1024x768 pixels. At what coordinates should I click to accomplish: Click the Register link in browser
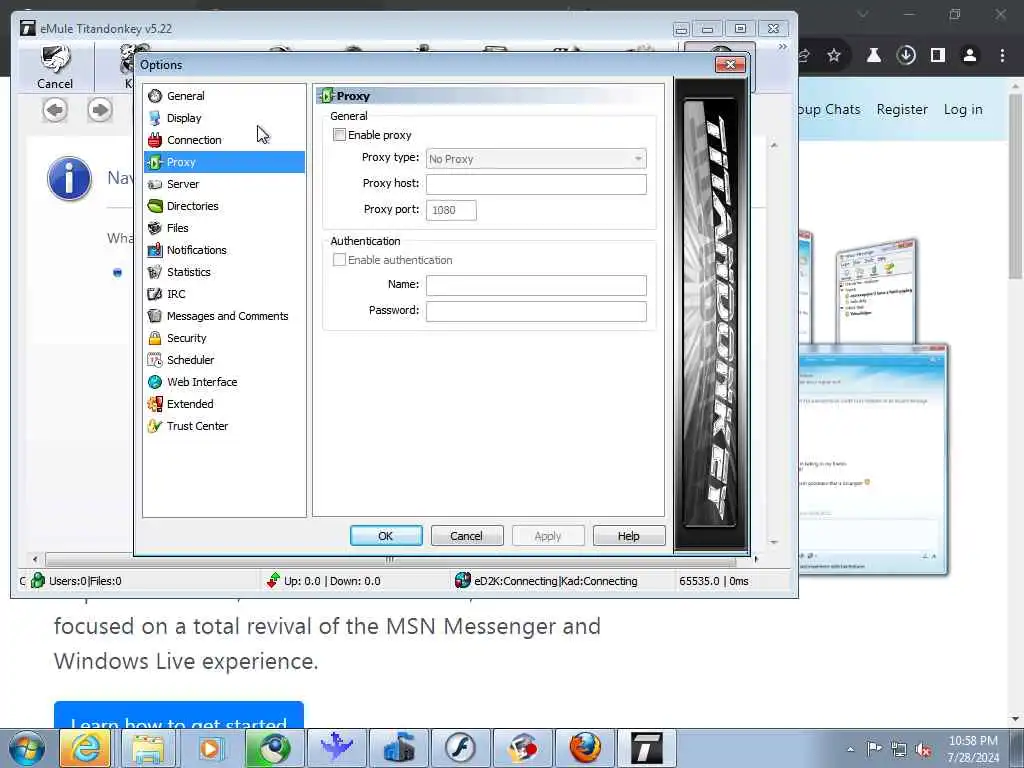902,110
